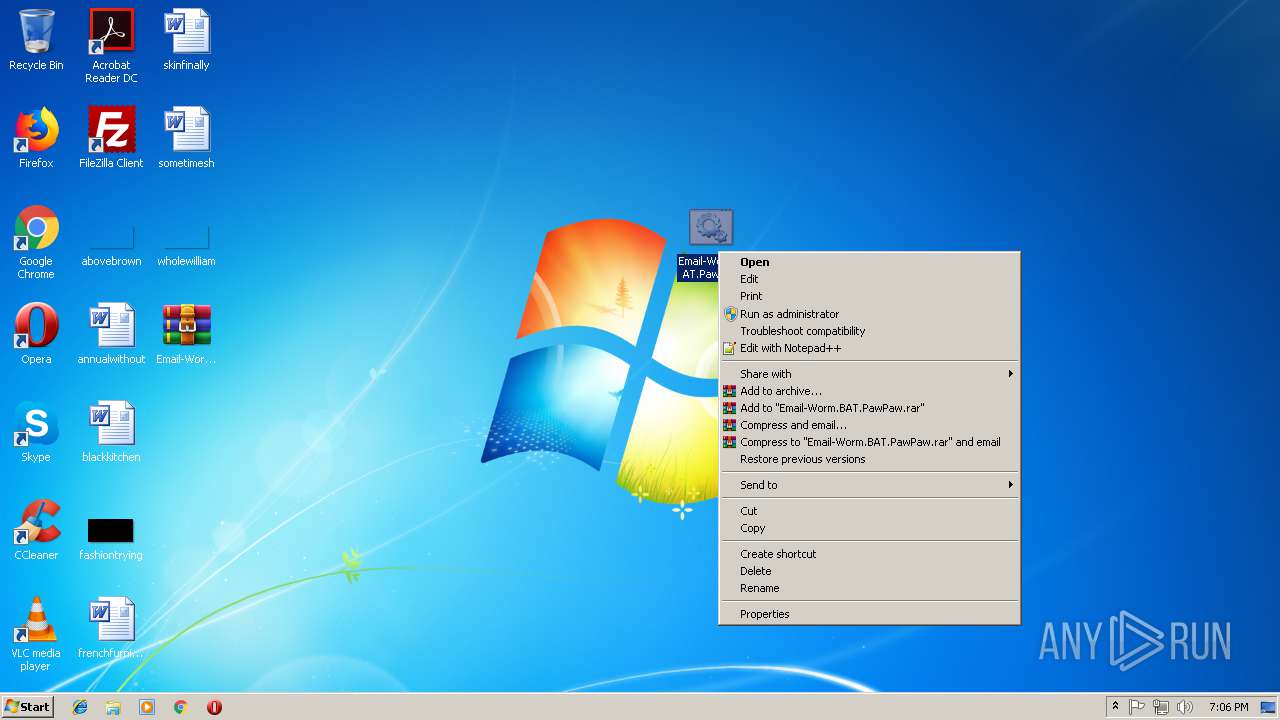The width and height of the screenshot is (1280, 720).
Task: Expand the Share with submenu
Action: point(869,374)
